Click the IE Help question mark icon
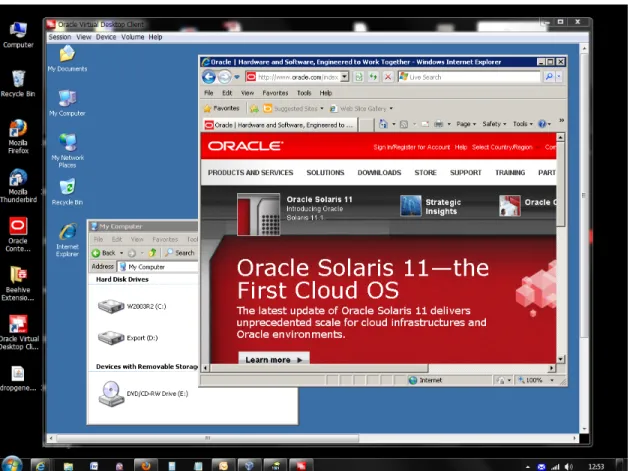This screenshot has height=471, width=630. tap(542, 124)
